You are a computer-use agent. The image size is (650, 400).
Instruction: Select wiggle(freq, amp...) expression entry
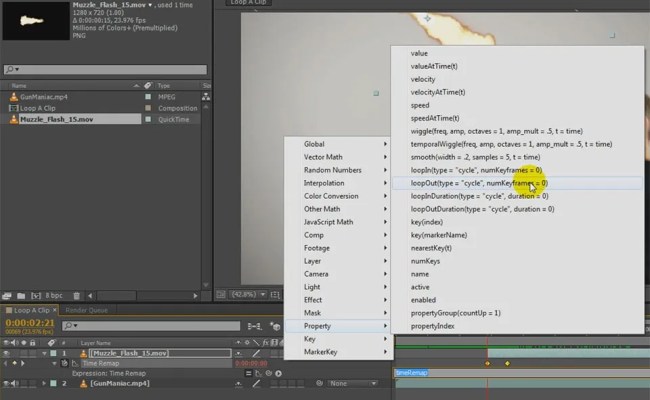(517, 131)
